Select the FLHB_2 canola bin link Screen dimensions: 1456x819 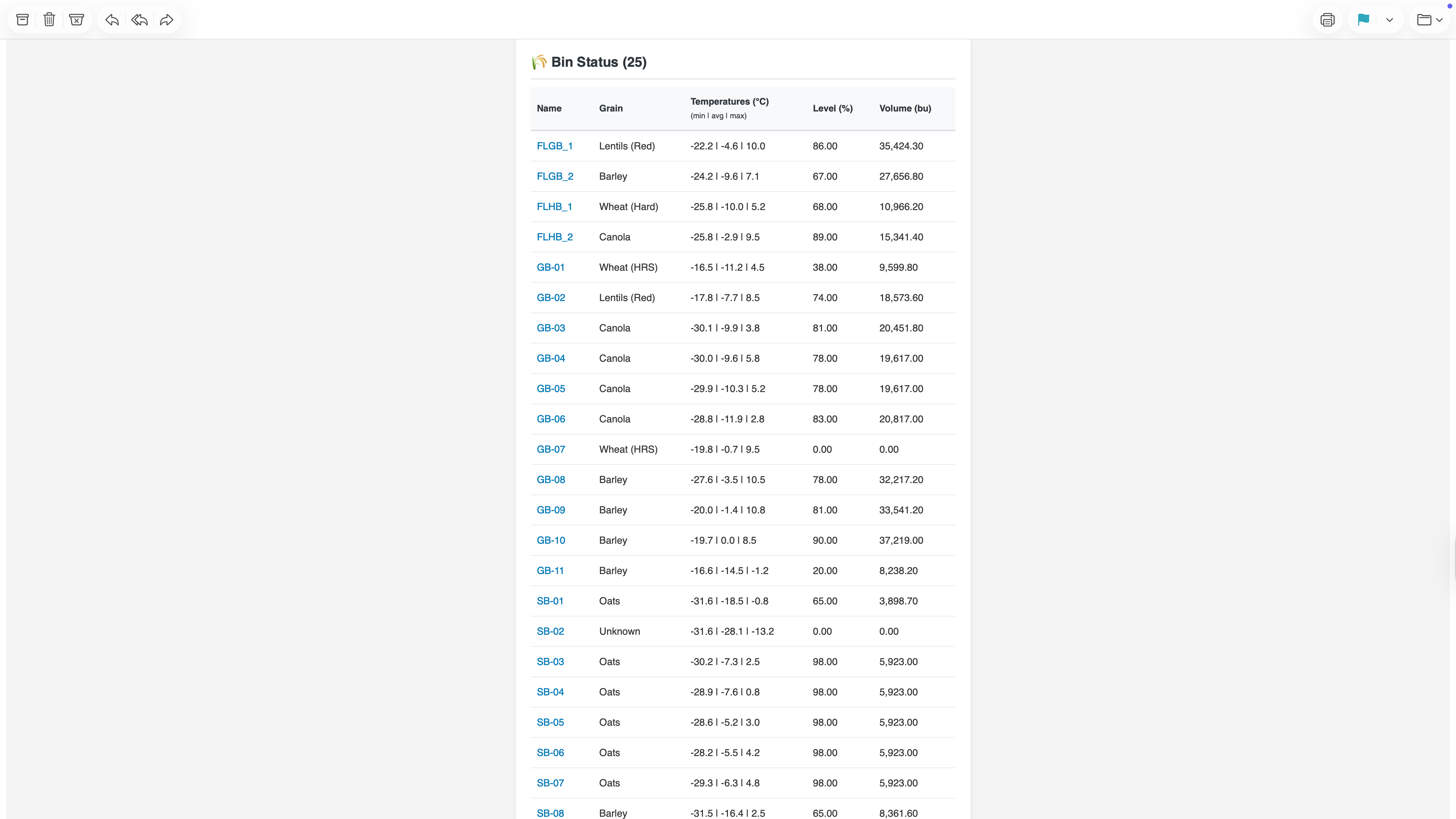(x=554, y=237)
